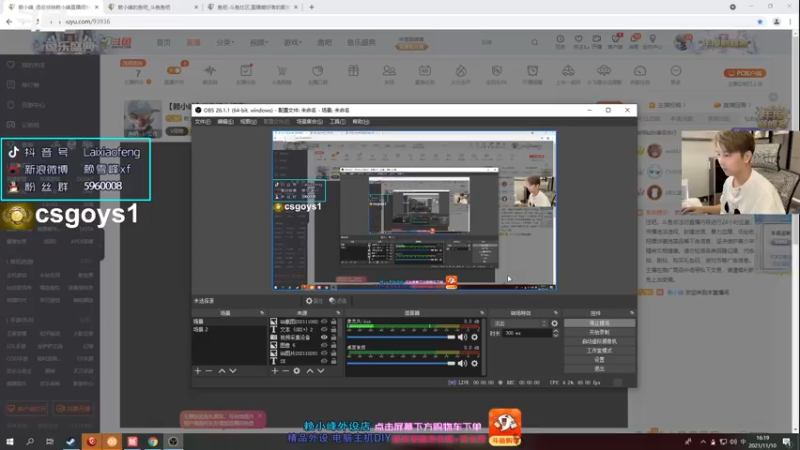Screen dimensions: 800x450
Task: Open Windows Start menu
Action: point(10,441)
